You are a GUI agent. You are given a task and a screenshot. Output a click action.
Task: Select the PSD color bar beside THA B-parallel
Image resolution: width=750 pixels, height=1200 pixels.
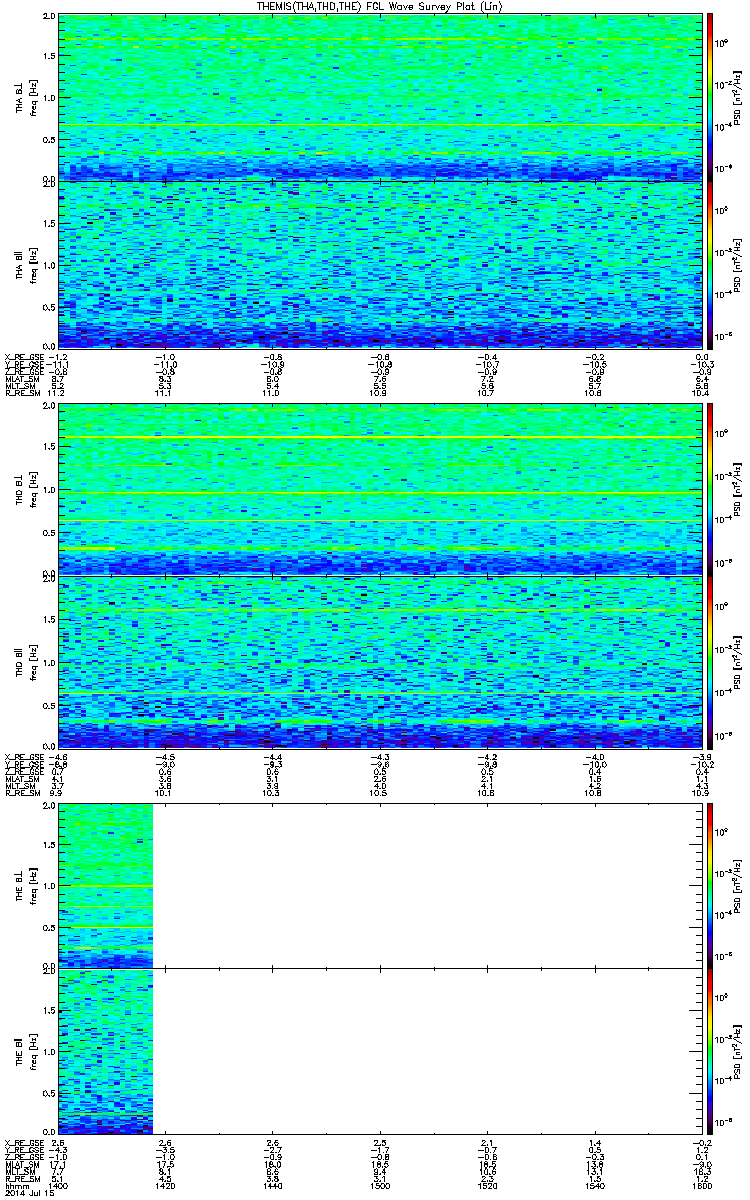point(710,264)
